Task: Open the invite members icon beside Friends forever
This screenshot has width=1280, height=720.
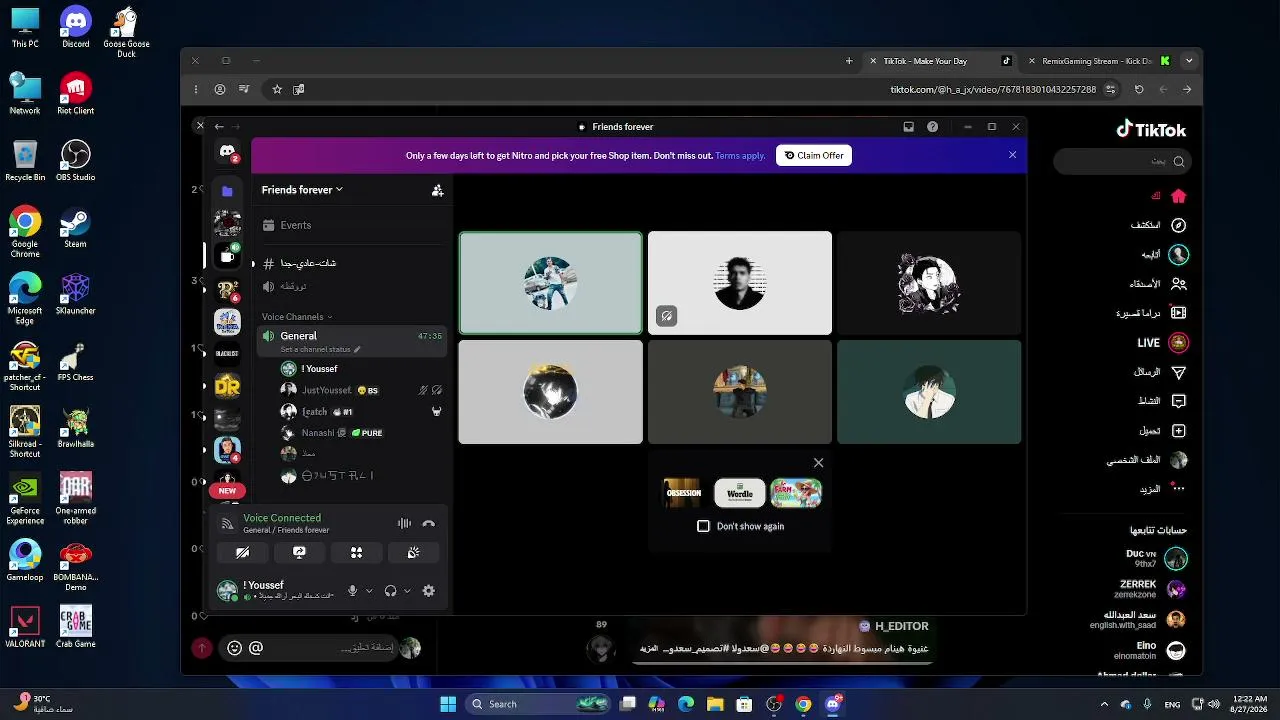Action: tap(437, 190)
